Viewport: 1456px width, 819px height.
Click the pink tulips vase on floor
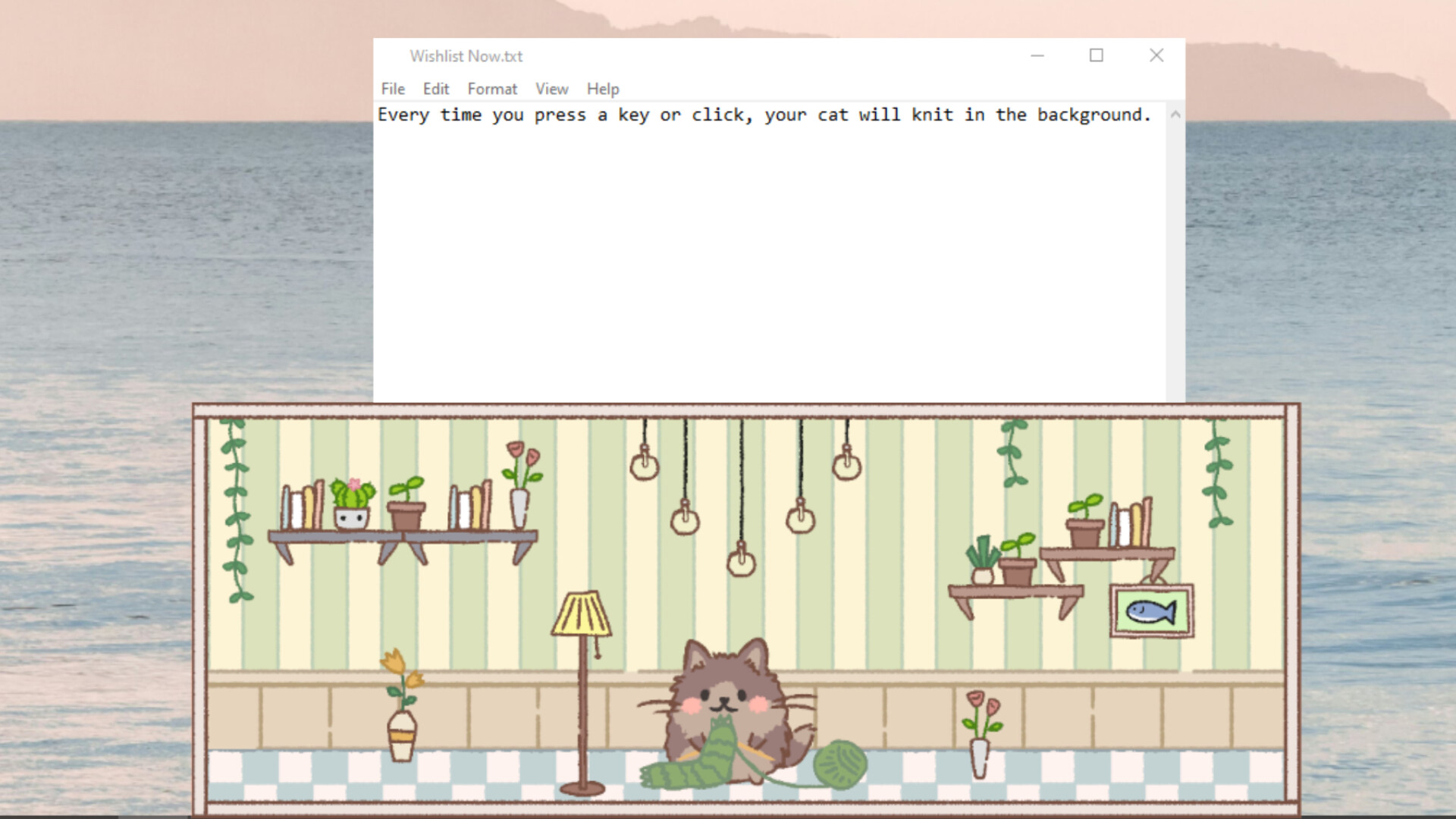[x=981, y=733]
